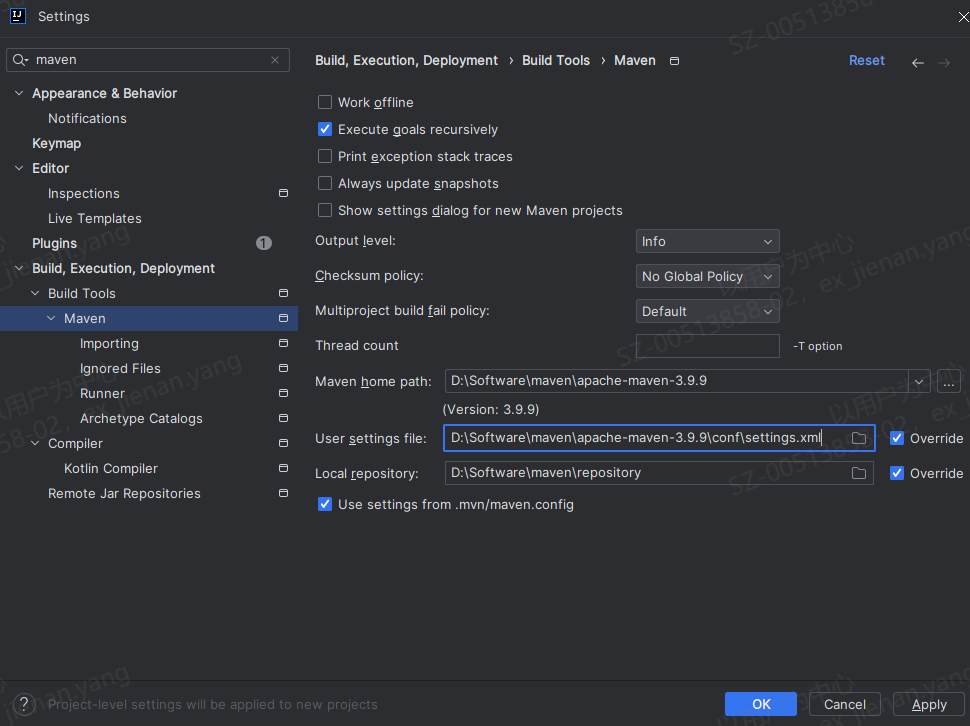This screenshot has height=726, width=970.
Task: Click project-level icon on Inspections row
Action: coord(283,193)
